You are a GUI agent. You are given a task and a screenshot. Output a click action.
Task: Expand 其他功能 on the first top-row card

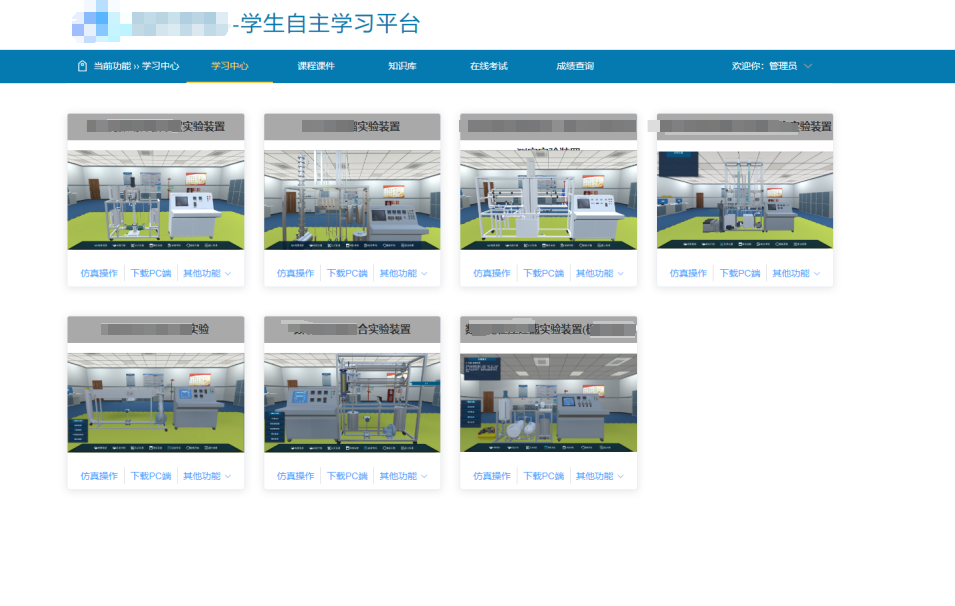[x=206, y=273]
